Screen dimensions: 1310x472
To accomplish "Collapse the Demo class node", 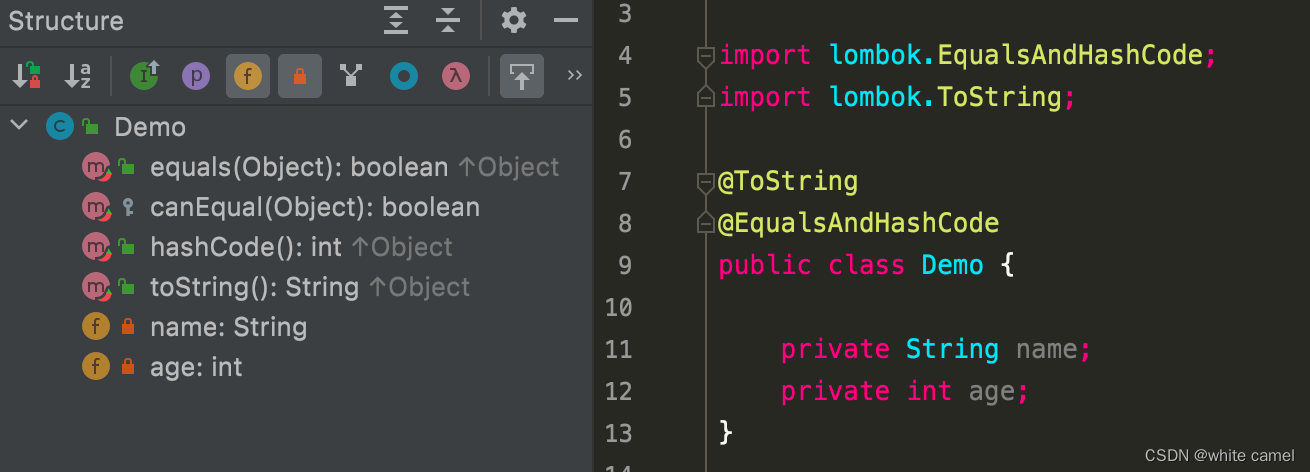I will [18, 127].
